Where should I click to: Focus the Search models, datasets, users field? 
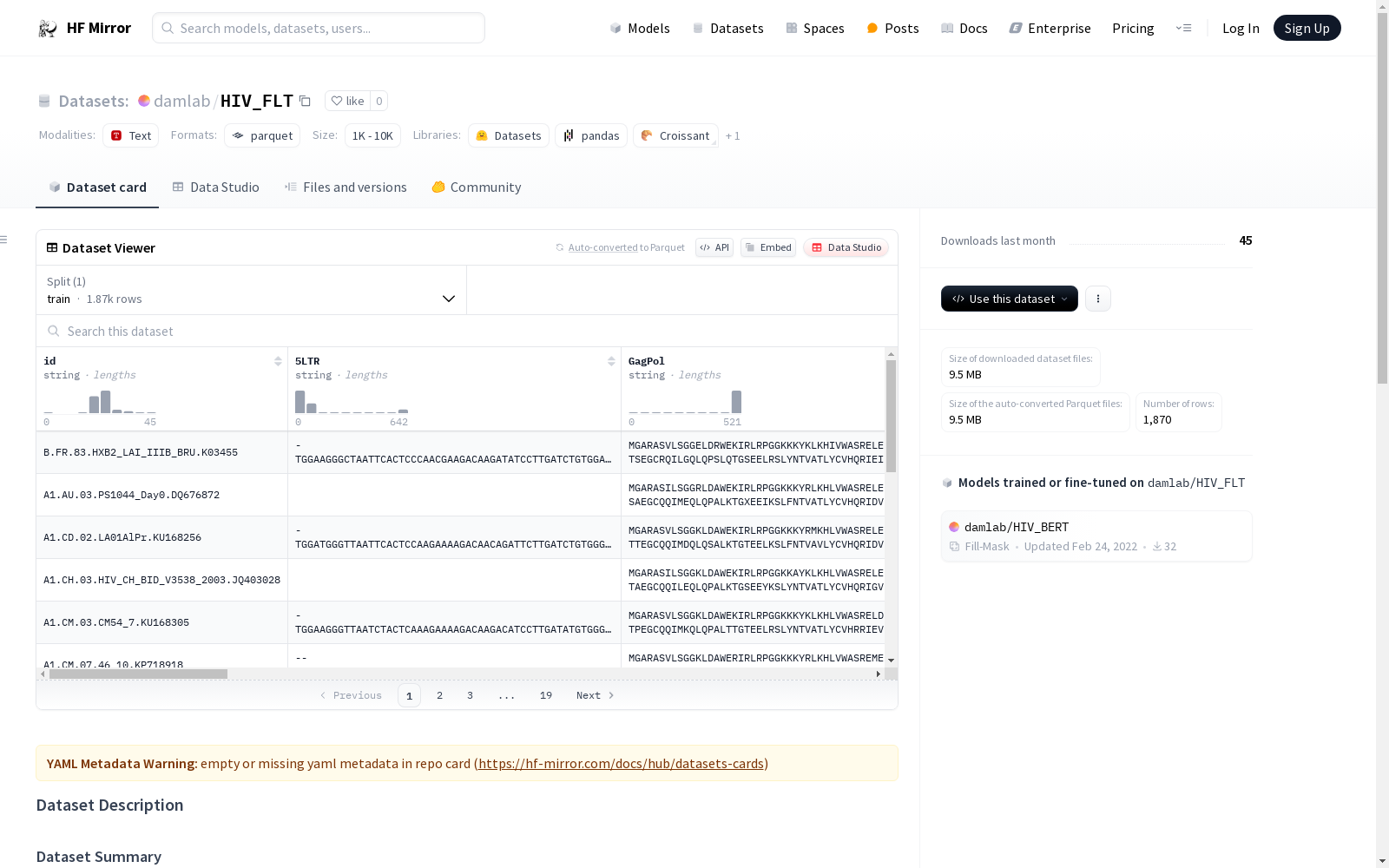click(319, 28)
